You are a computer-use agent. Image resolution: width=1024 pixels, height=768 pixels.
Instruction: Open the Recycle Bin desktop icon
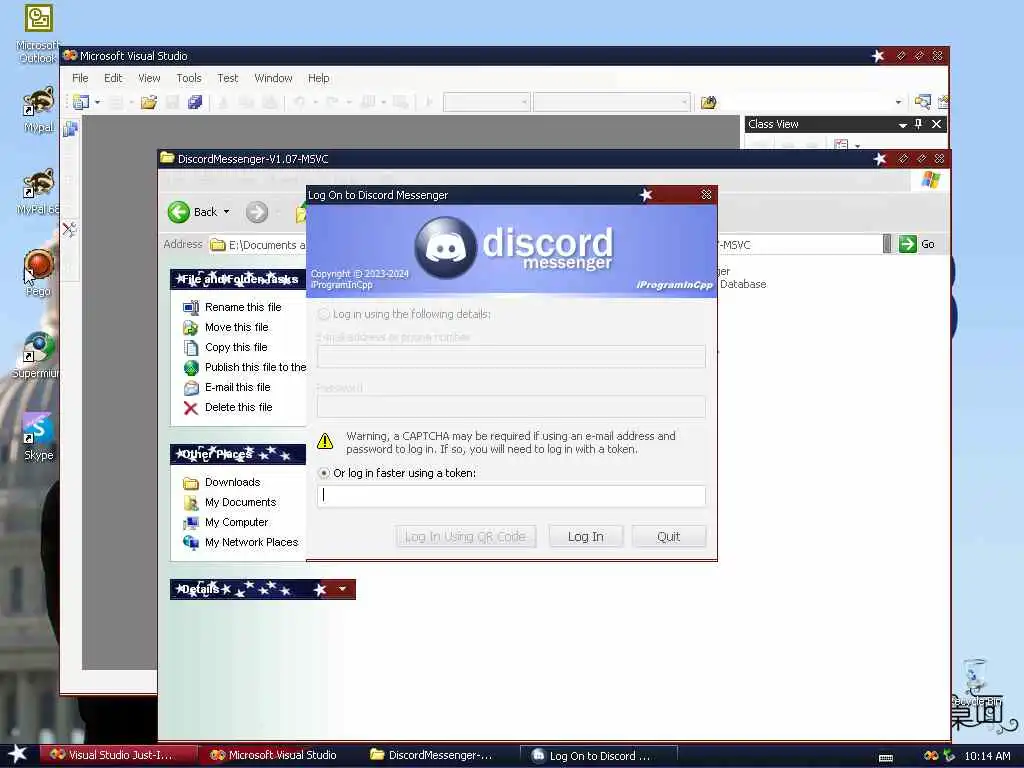[974, 677]
